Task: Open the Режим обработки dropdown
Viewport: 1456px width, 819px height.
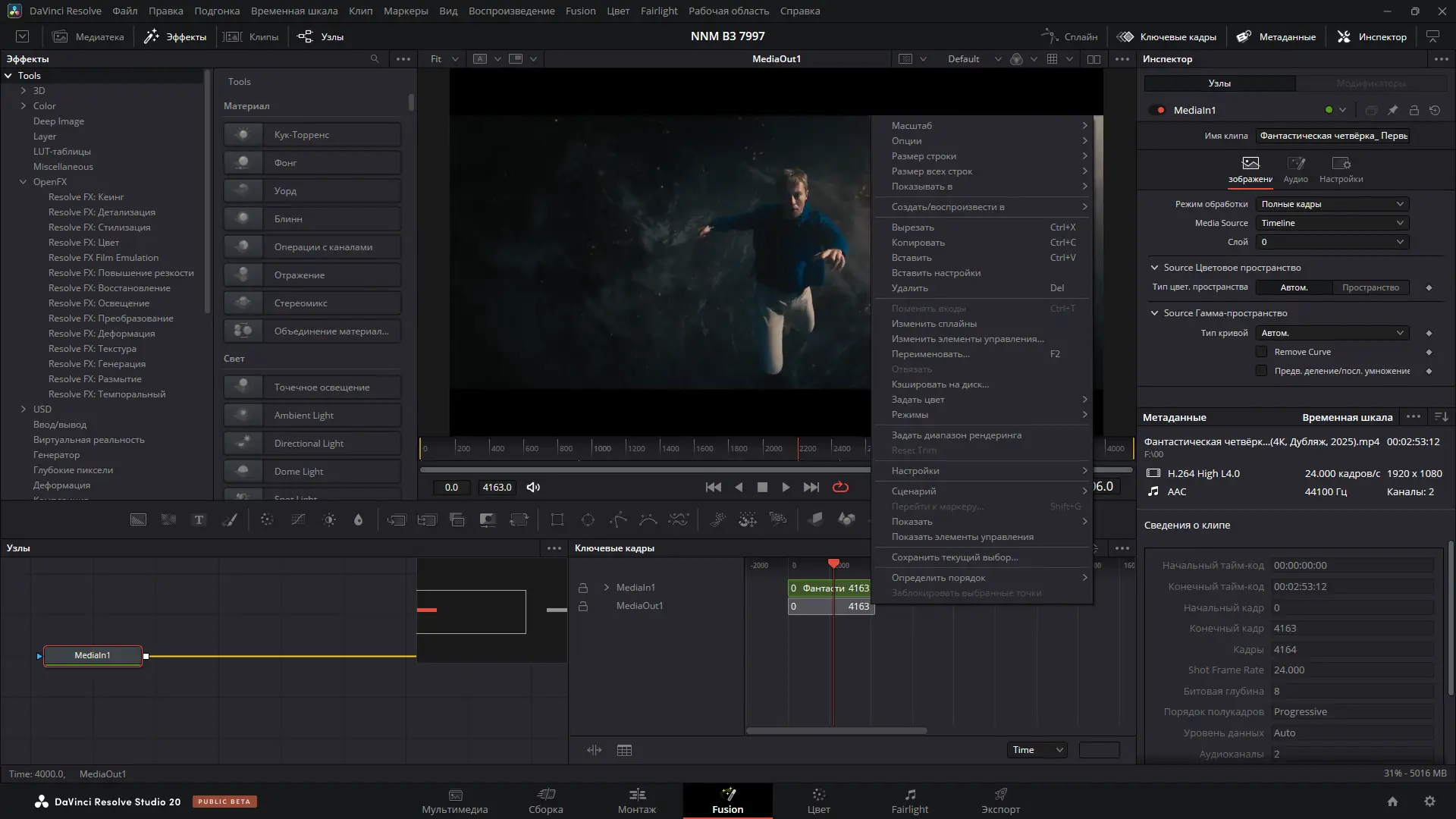Action: (1332, 204)
